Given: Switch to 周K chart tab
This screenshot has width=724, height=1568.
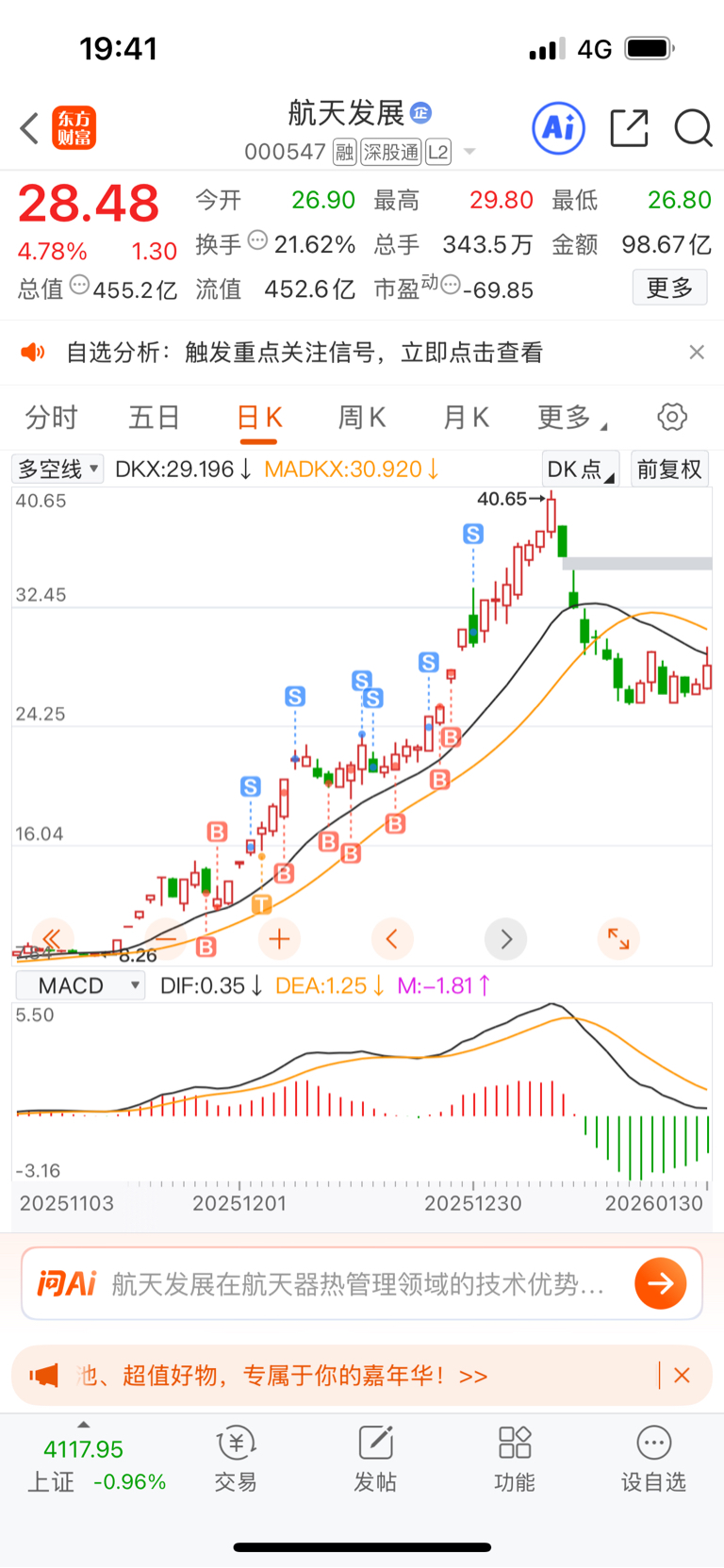Looking at the screenshot, I should [362, 417].
